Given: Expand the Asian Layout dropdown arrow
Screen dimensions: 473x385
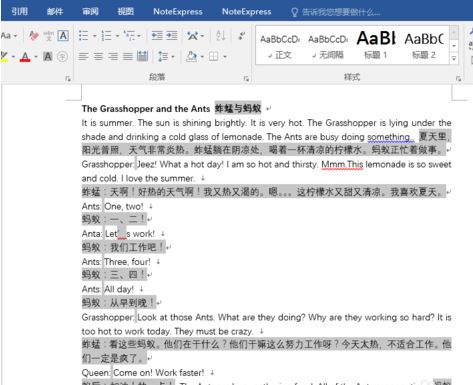Looking at the screenshot, I should pyautogui.click(x=202, y=36).
